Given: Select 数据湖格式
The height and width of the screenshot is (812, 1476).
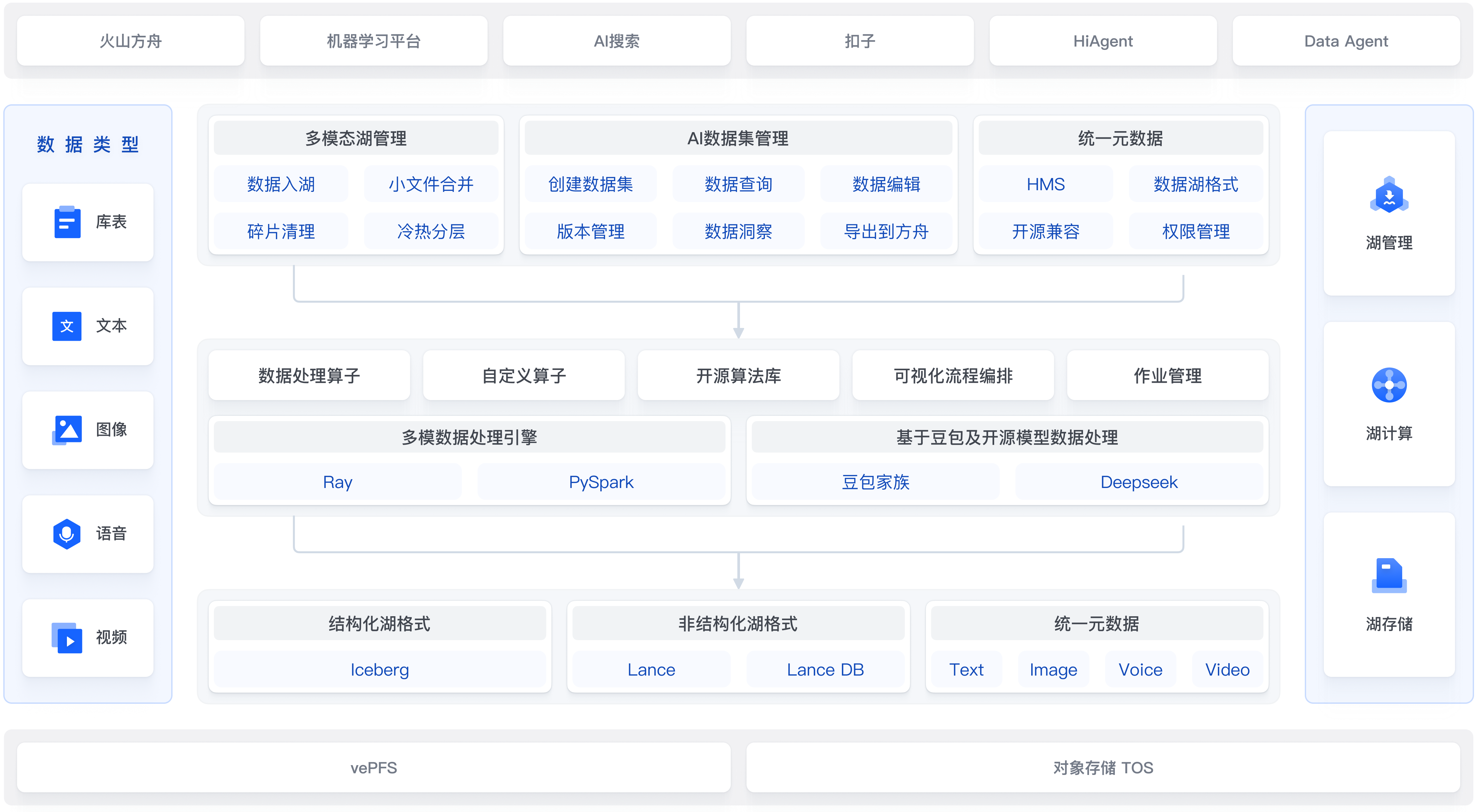Looking at the screenshot, I should coord(1196,184).
